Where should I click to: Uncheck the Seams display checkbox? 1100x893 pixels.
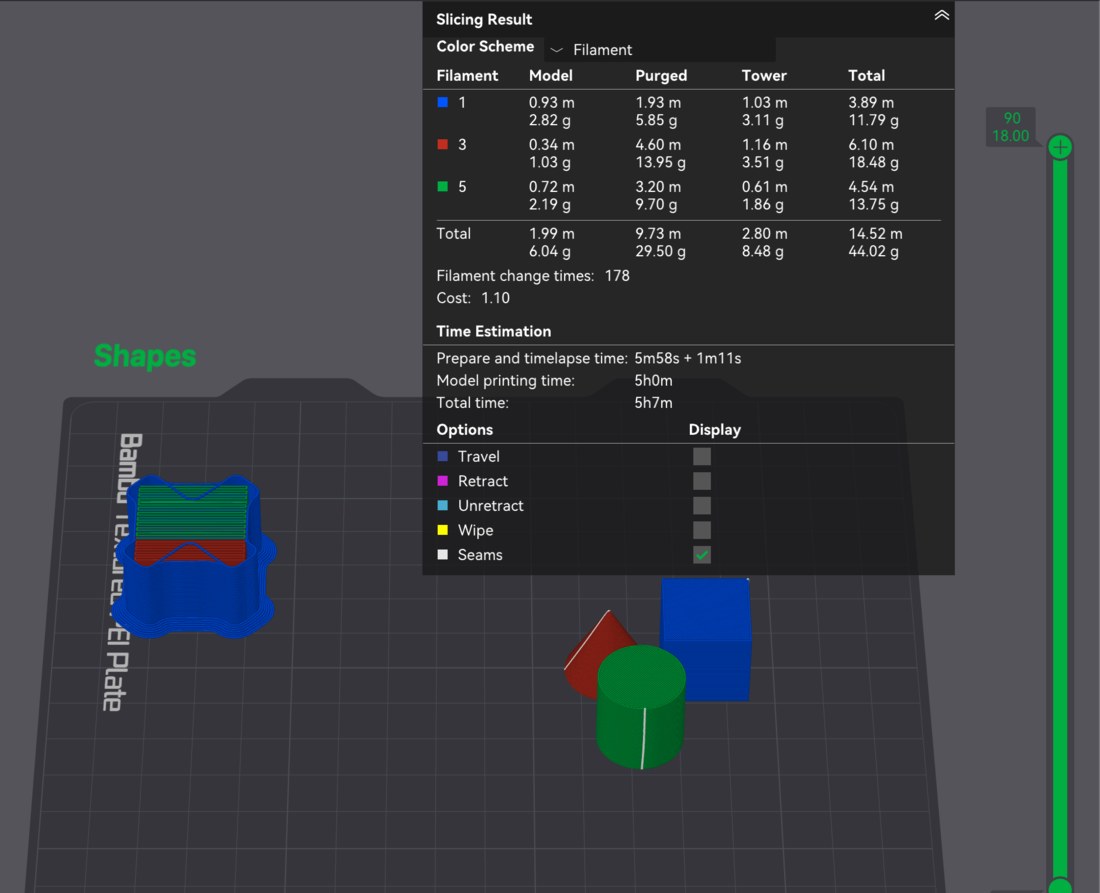click(x=702, y=555)
